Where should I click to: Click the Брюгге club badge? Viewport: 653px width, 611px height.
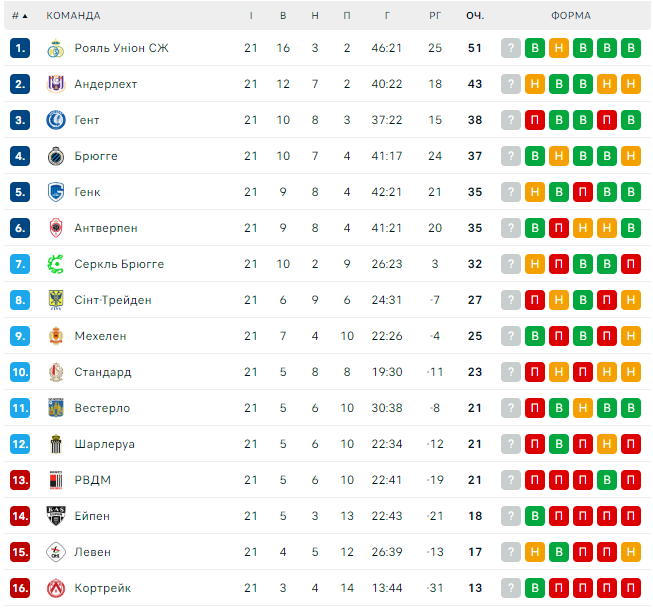point(55,156)
